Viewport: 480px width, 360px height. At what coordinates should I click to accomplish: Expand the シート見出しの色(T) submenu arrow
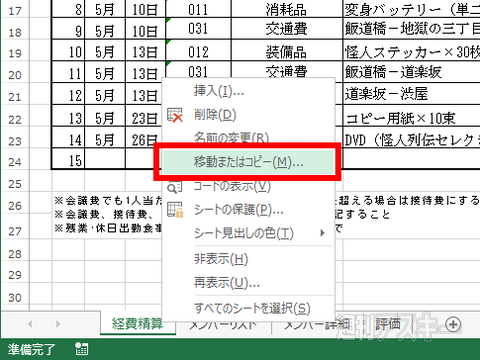click(322, 233)
